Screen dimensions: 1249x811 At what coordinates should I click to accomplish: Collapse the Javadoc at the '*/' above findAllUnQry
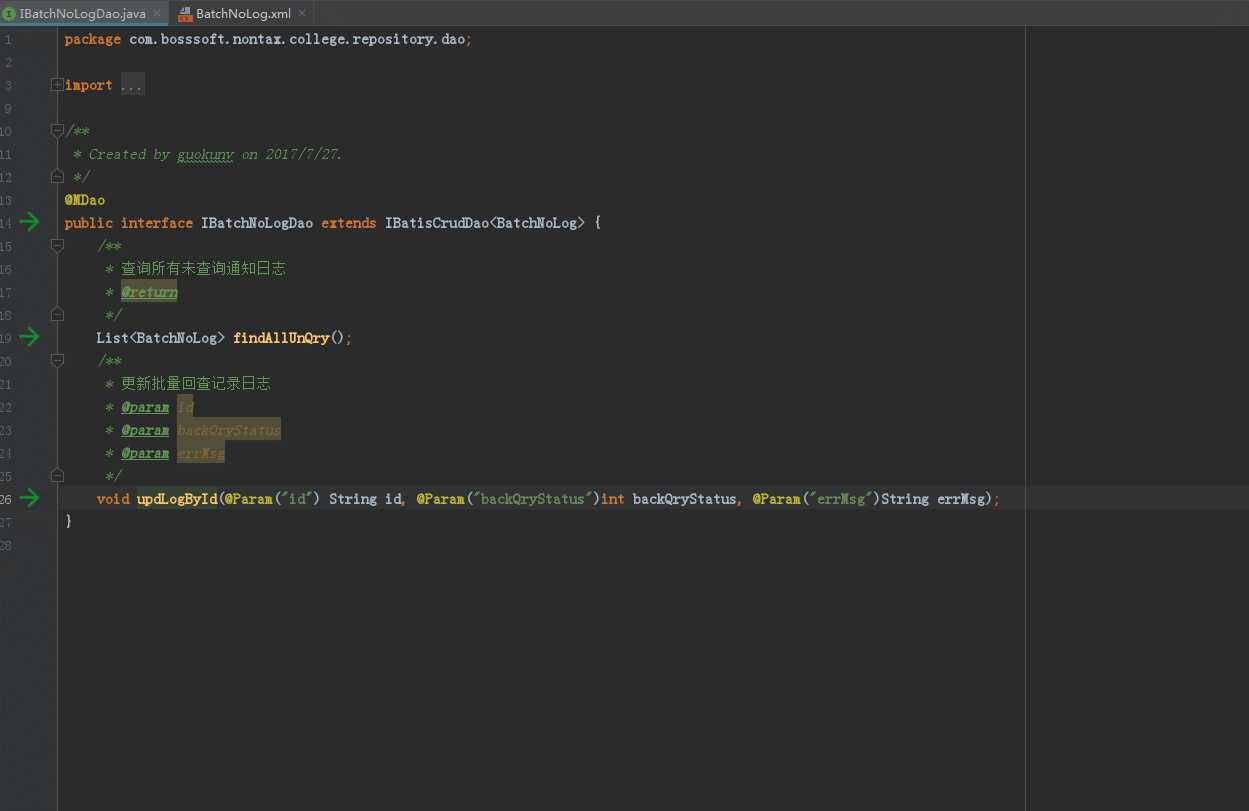(x=57, y=315)
